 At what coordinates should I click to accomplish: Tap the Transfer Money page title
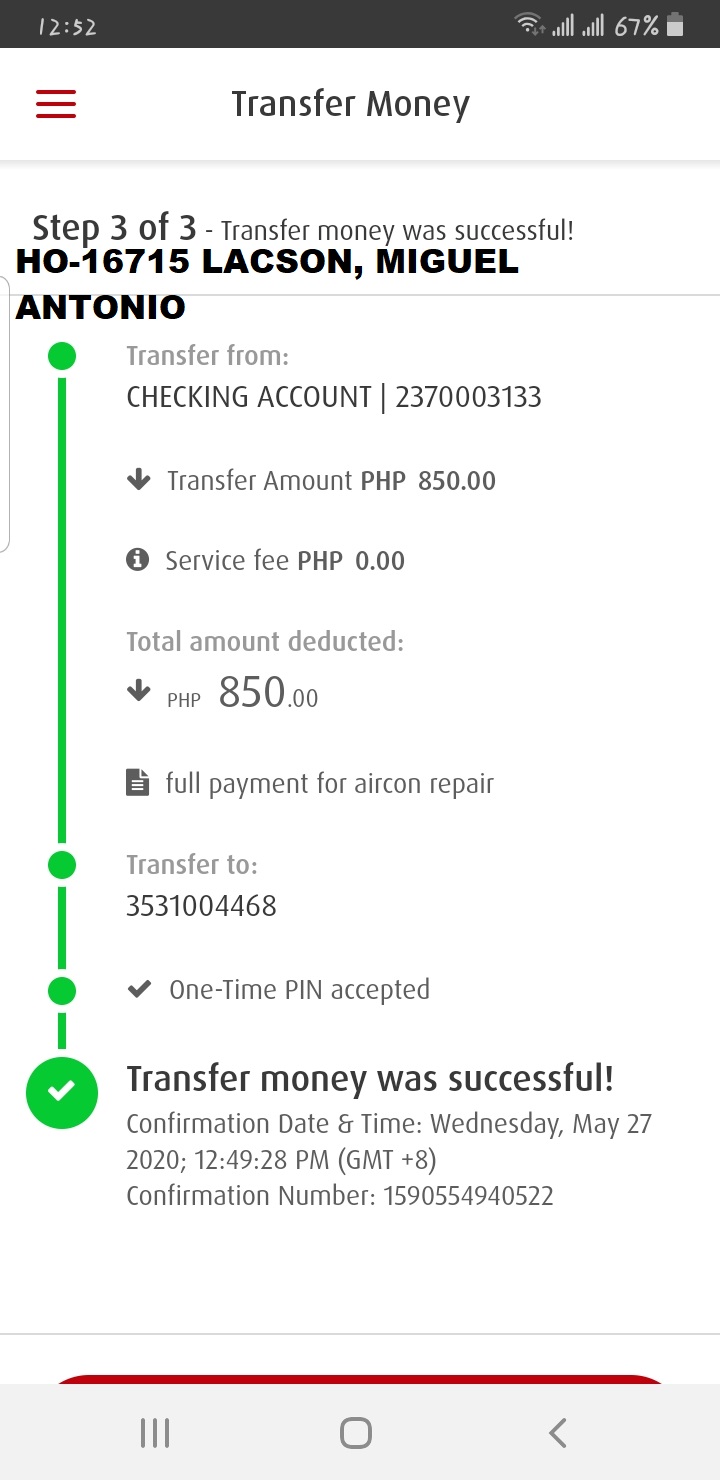coord(350,104)
